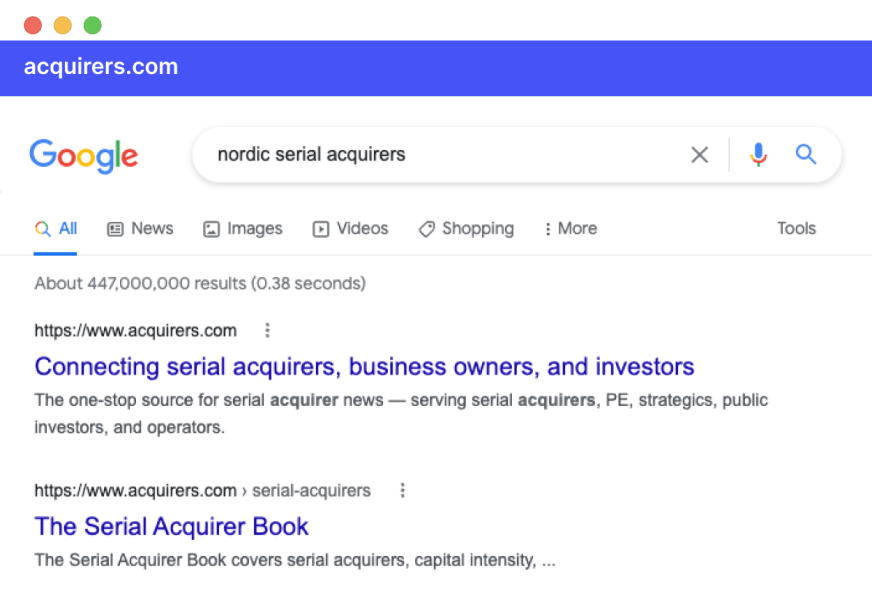
Task: Click the yellow minimize window dot
Action: (x=63, y=25)
